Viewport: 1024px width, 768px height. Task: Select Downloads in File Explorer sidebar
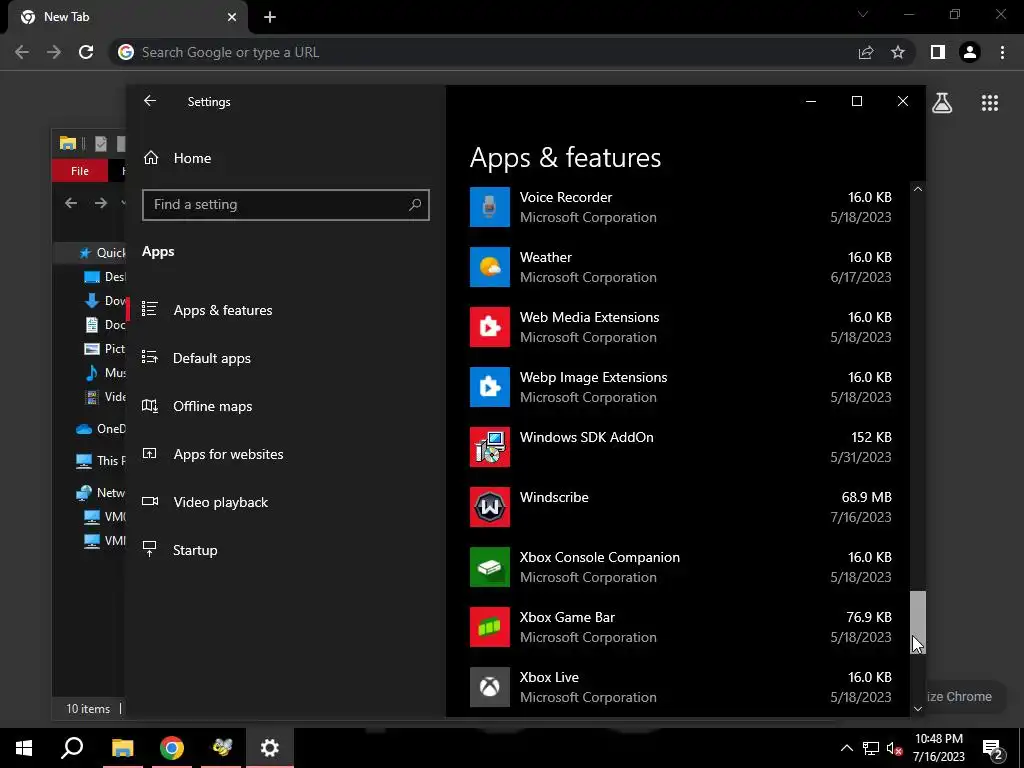(x=104, y=300)
